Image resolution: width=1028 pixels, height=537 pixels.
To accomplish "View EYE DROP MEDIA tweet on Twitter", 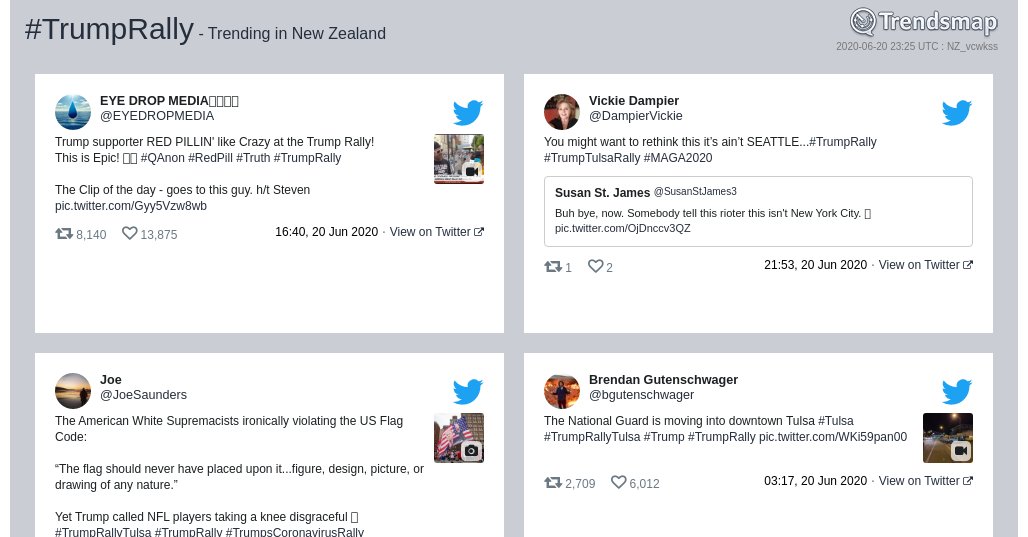I will click(437, 231).
